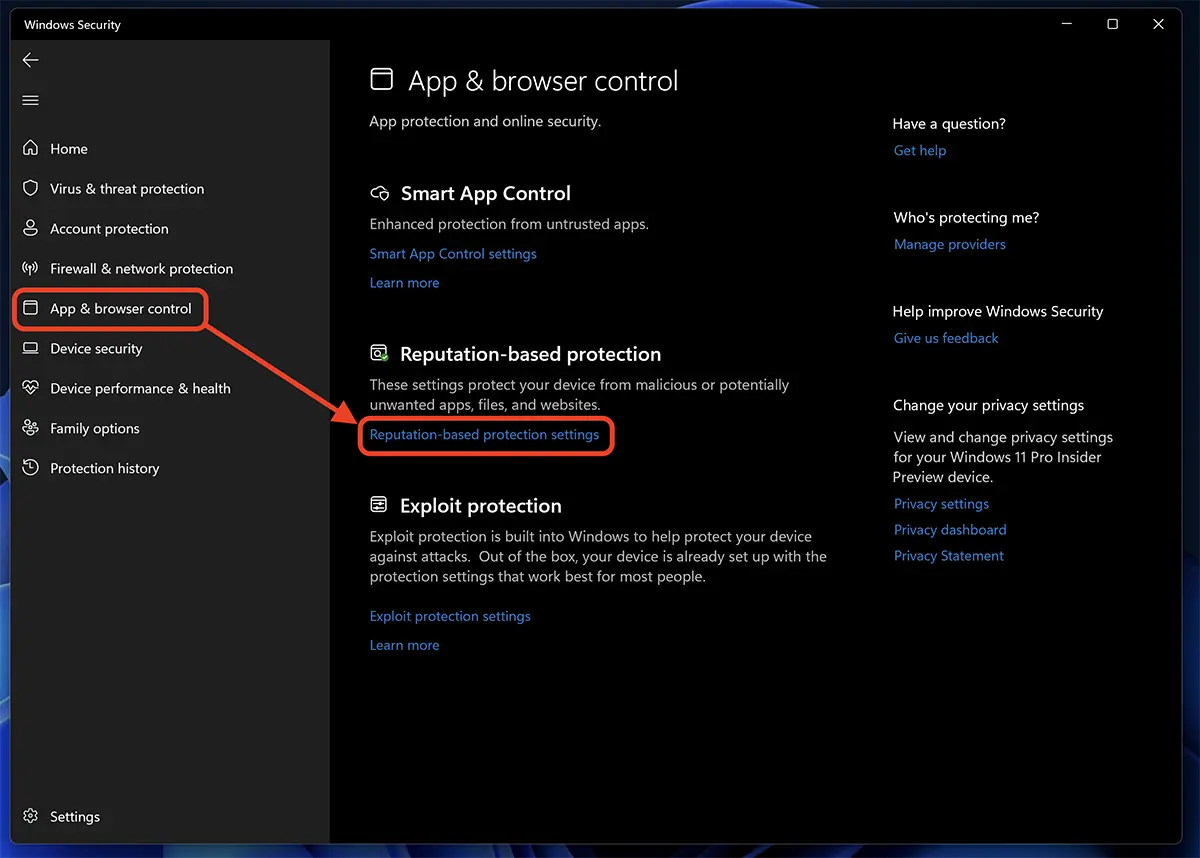Viewport: 1200px width, 858px height.
Task: Open Device security page
Action: pyautogui.click(x=96, y=348)
